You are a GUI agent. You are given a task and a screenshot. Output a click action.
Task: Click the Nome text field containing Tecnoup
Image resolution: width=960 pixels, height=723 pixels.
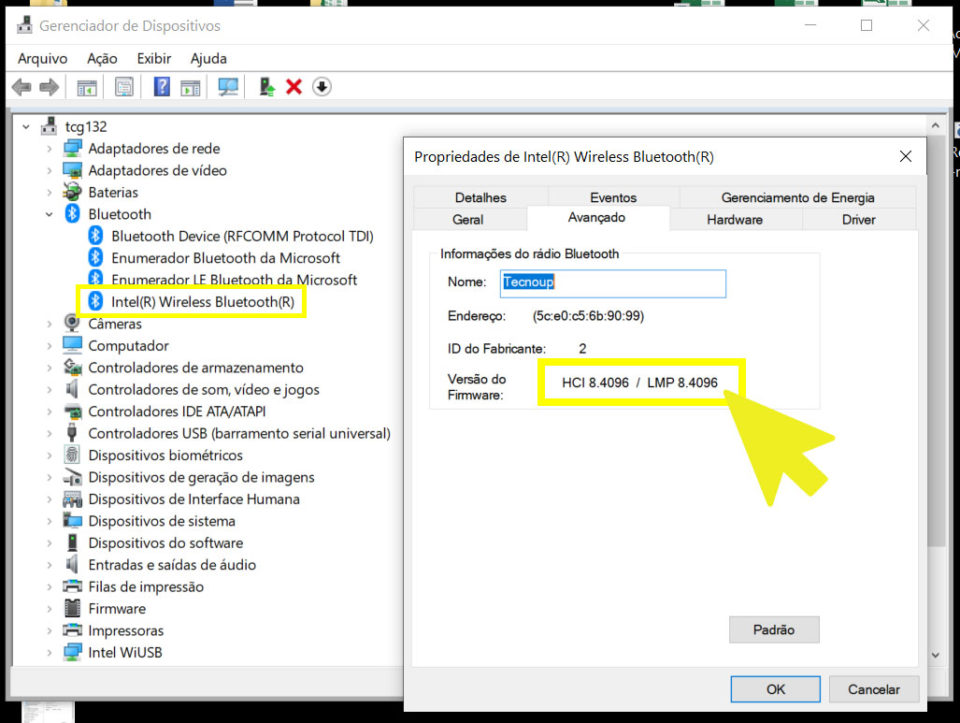point(613,283)
